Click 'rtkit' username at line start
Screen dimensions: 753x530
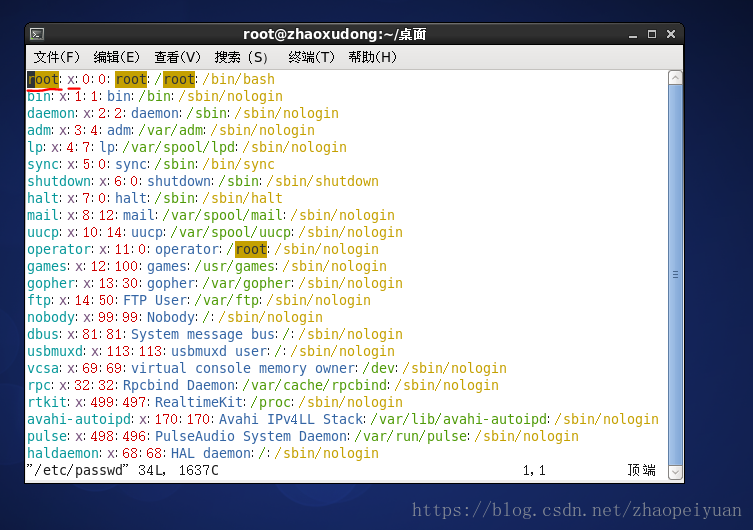tap(47, 402)
